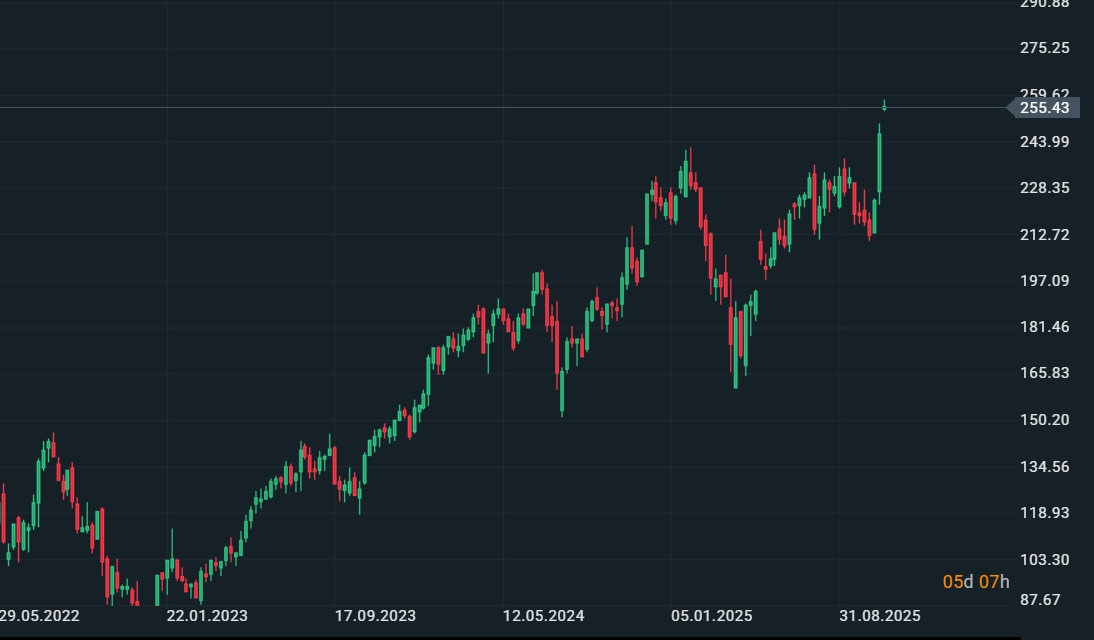Click the 12.05.2024 date on time axis

pyautogui.click(x=543, y=615)
